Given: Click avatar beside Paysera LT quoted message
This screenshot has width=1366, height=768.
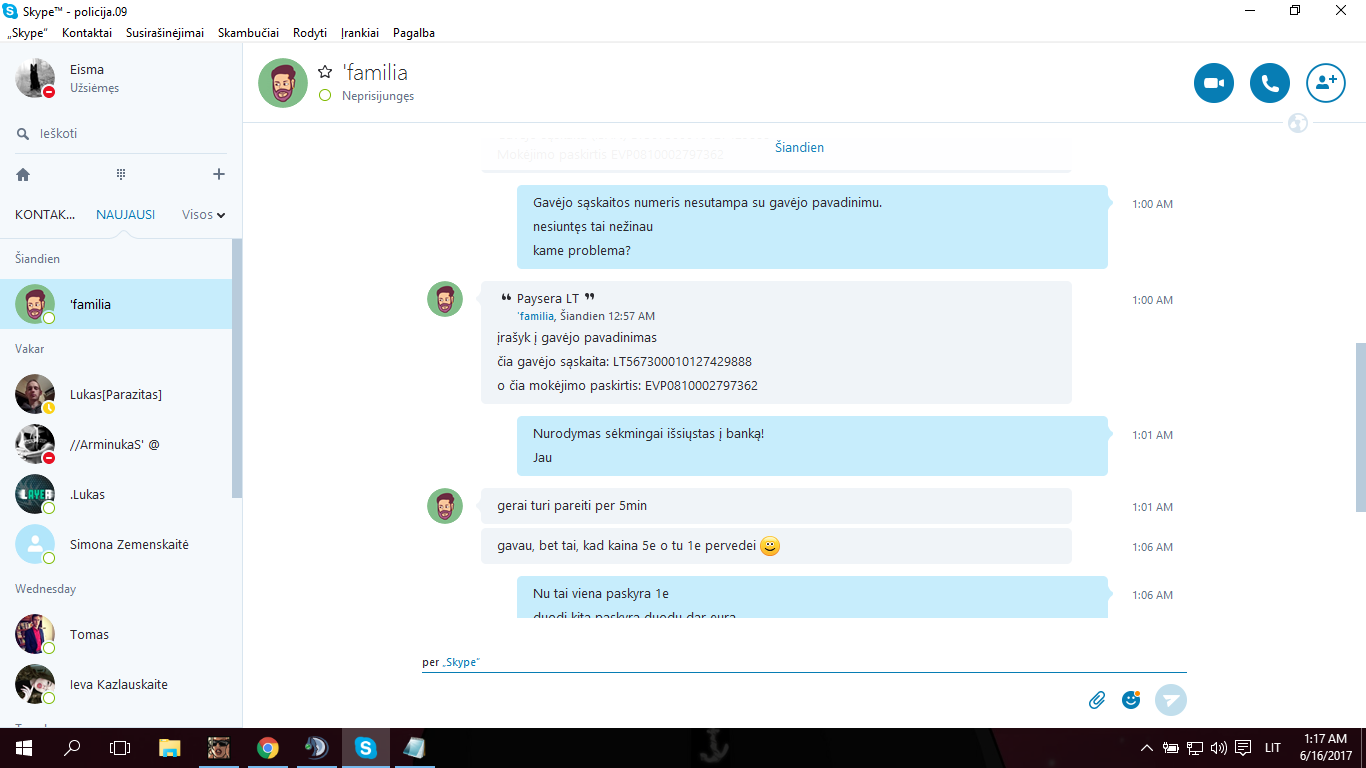Looking at the screenshot, I should (445, 299).
